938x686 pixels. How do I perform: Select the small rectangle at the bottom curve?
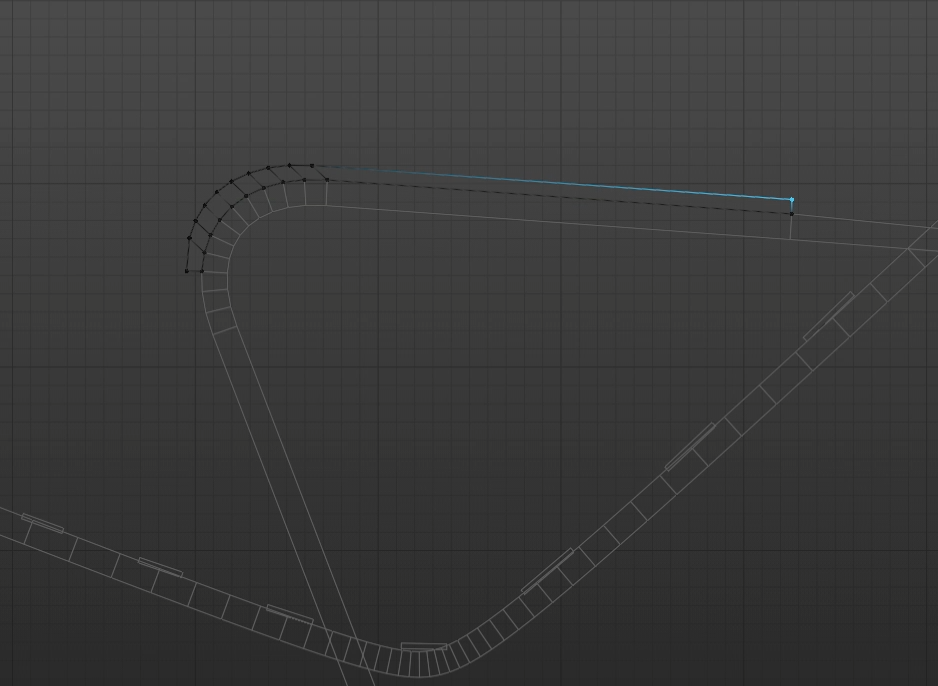[x=424, y=647]
